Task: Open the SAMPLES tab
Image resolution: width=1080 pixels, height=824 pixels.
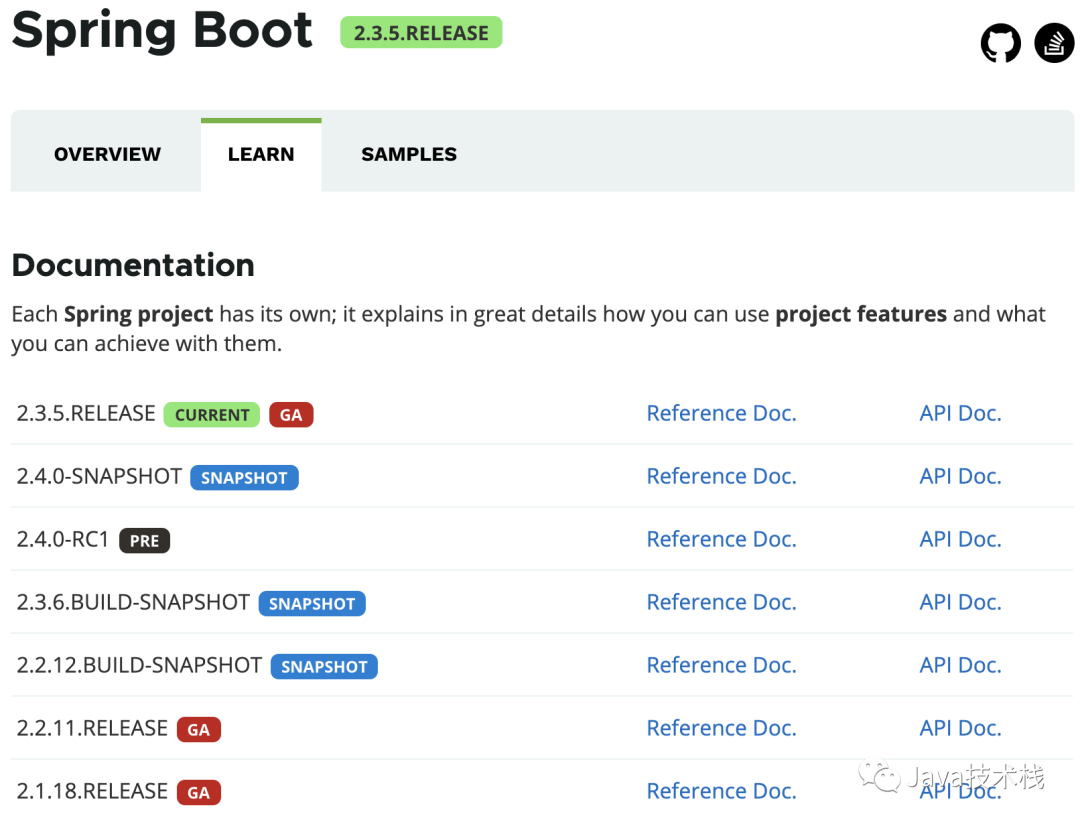Action: click(x=409, y=154)
